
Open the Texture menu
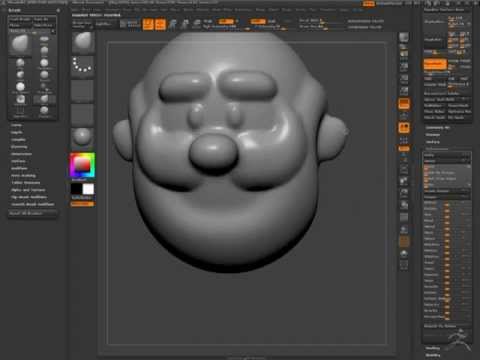(301, 10)
